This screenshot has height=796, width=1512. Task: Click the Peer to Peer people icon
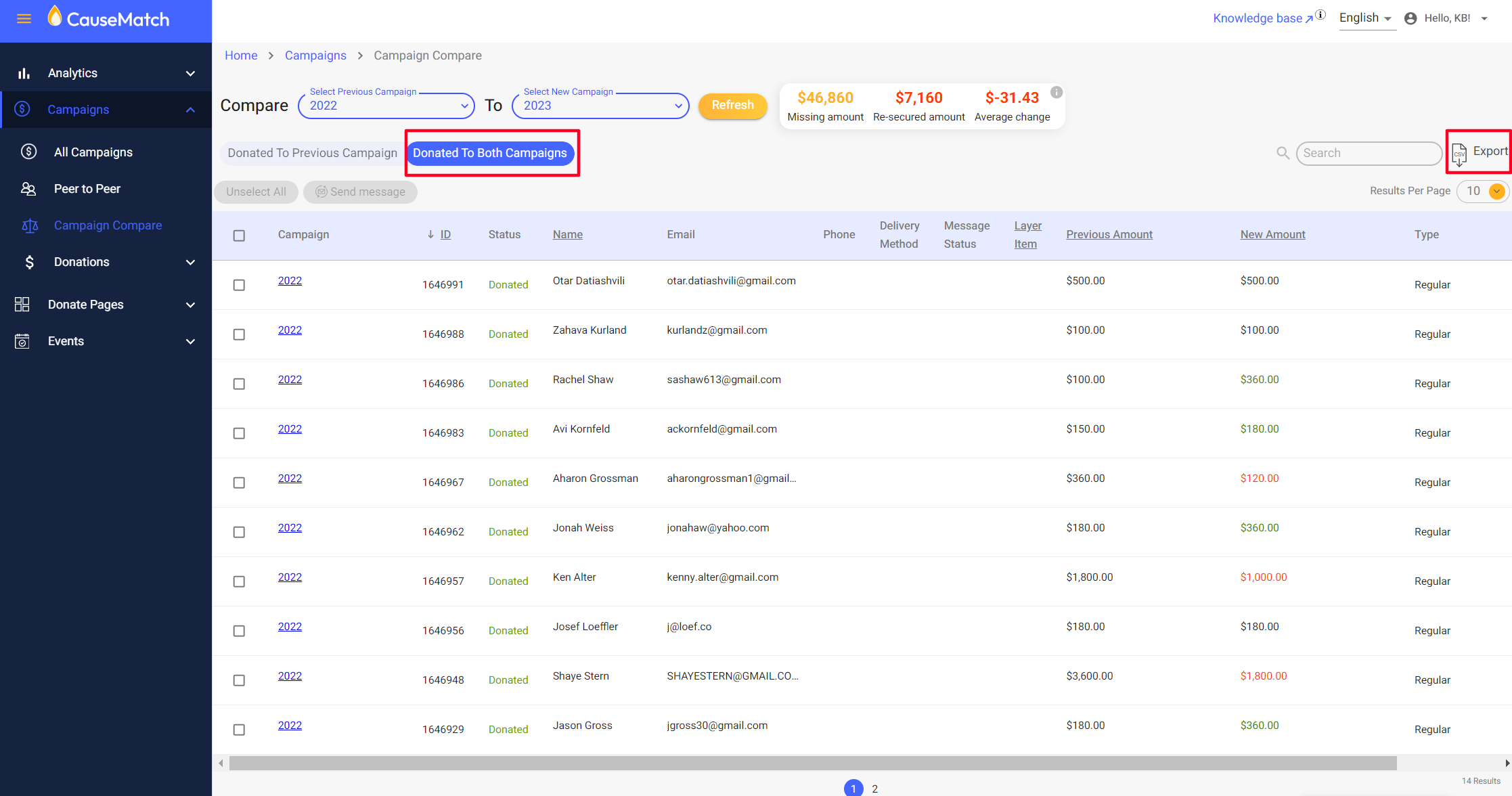click(x=28, y=189)
